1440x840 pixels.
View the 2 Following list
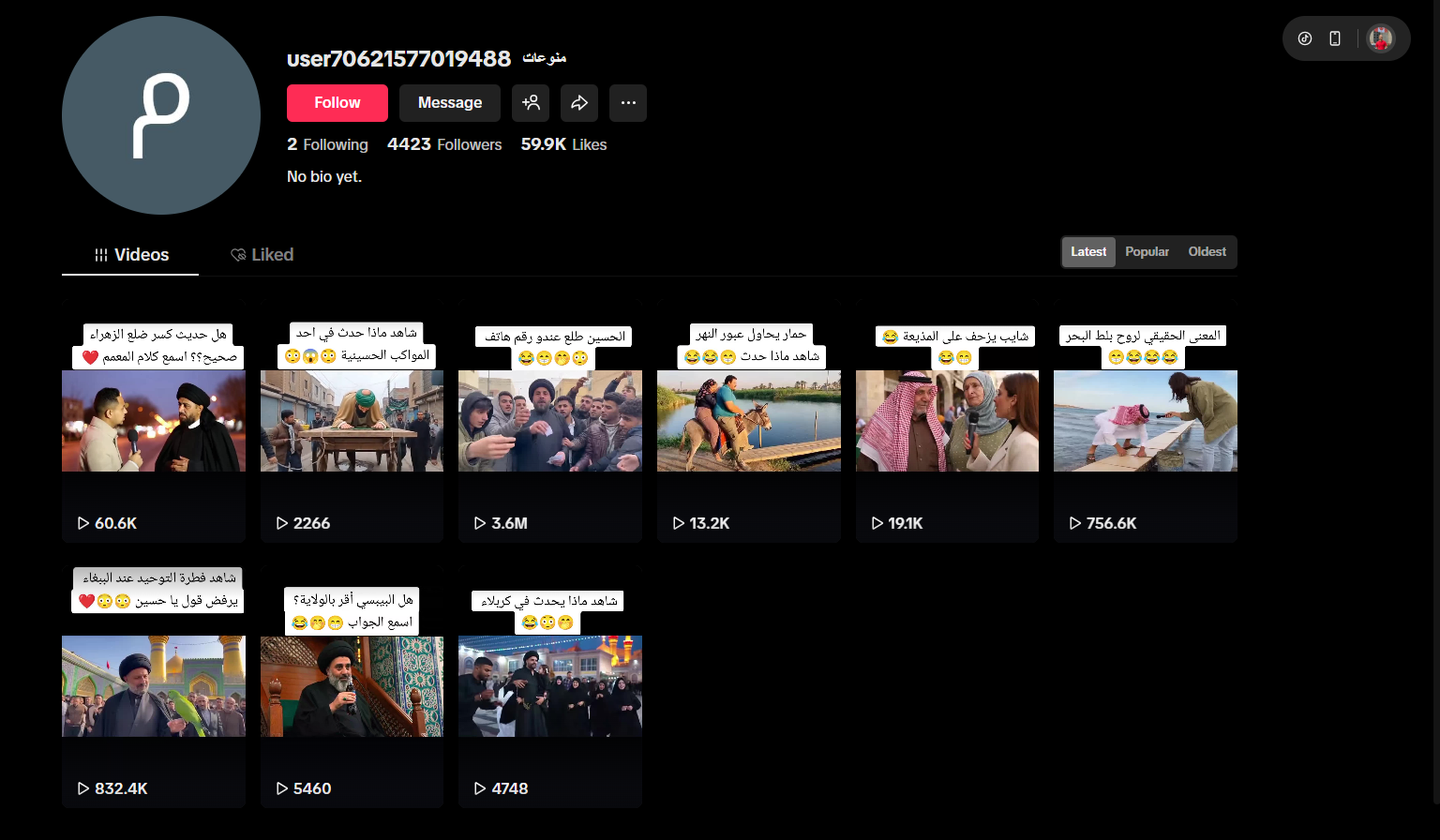pos(327,144)
